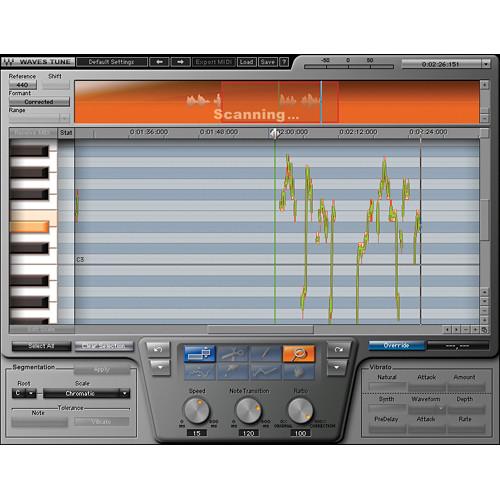Click the Speed value field showing 15
The height and width of the screenshot is (500, 500).
197,433
